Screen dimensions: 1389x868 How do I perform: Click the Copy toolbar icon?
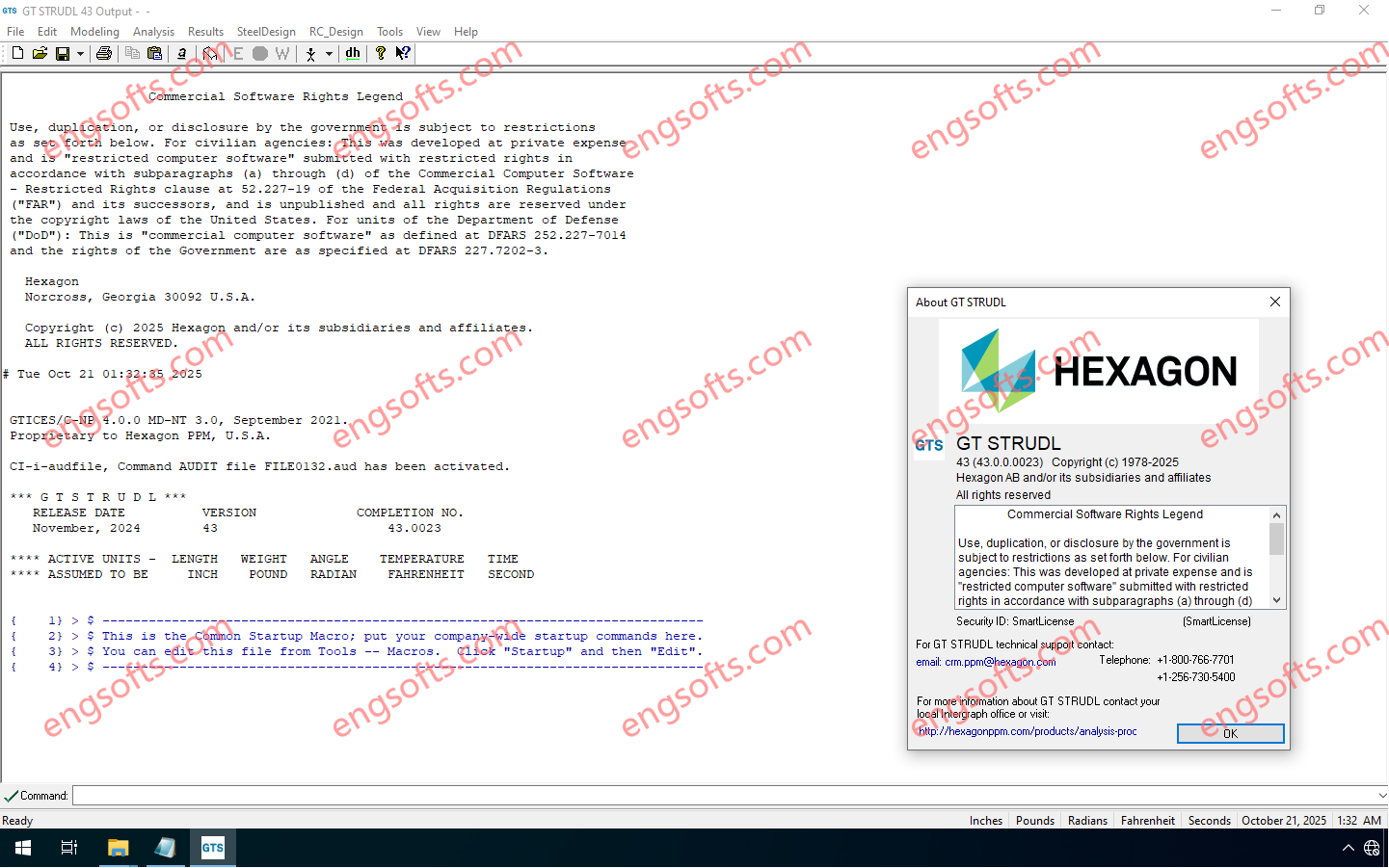pyautogui.click(x=132, y=53)
